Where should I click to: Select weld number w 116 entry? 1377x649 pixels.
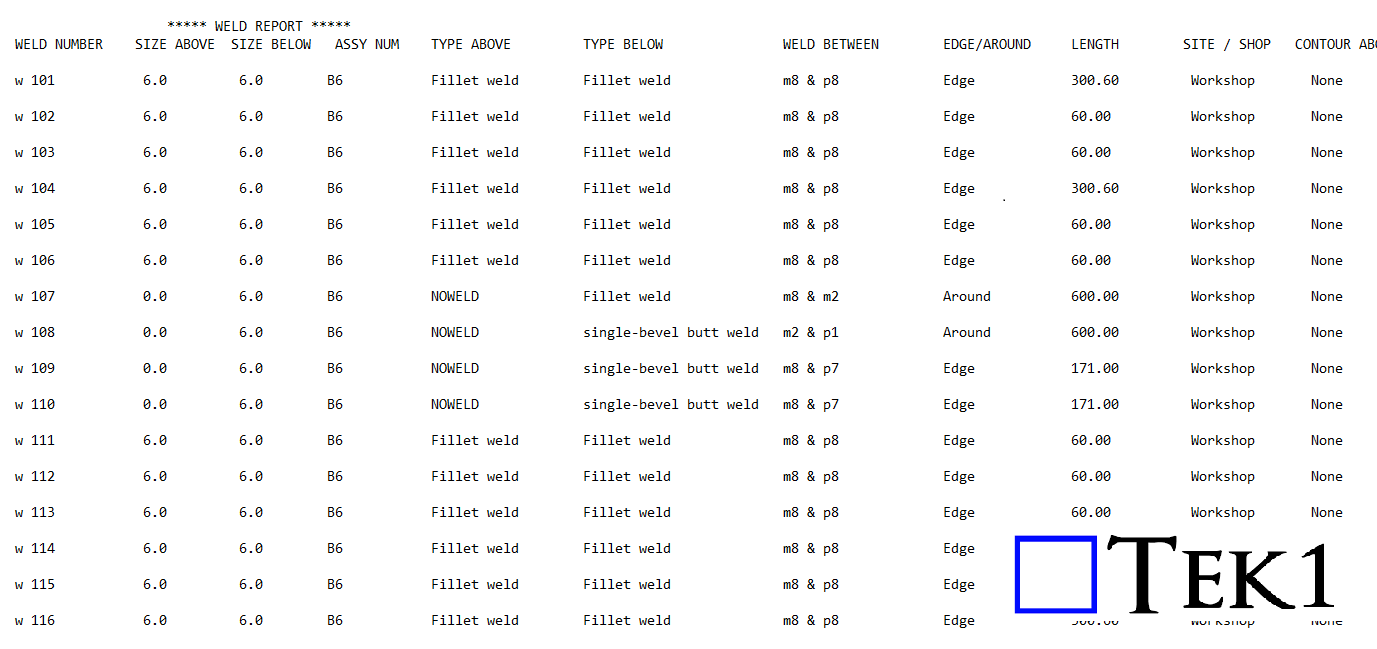click(35, 620)
